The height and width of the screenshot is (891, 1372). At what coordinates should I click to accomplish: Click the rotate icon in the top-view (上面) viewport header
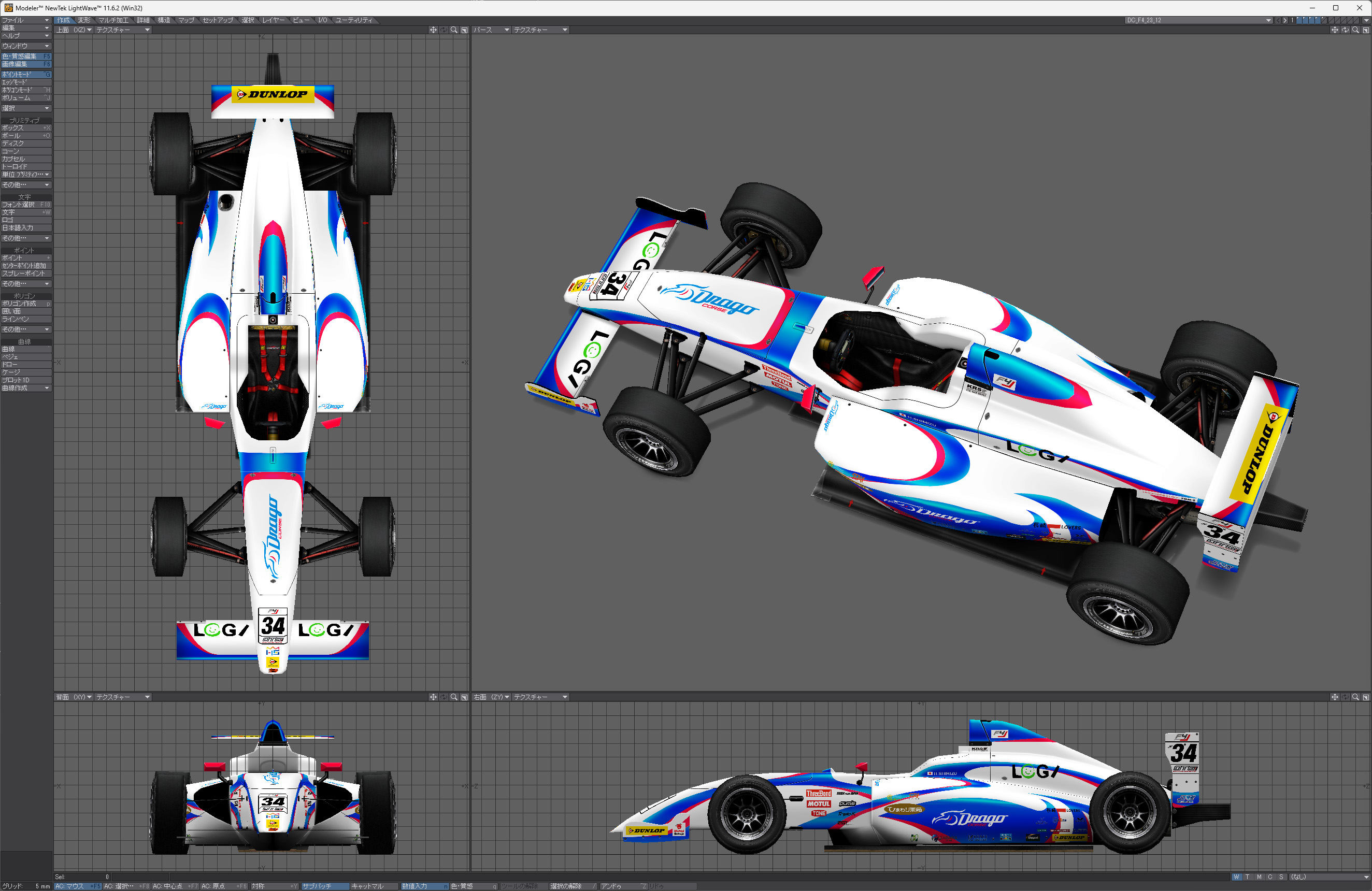coord(444,30)
